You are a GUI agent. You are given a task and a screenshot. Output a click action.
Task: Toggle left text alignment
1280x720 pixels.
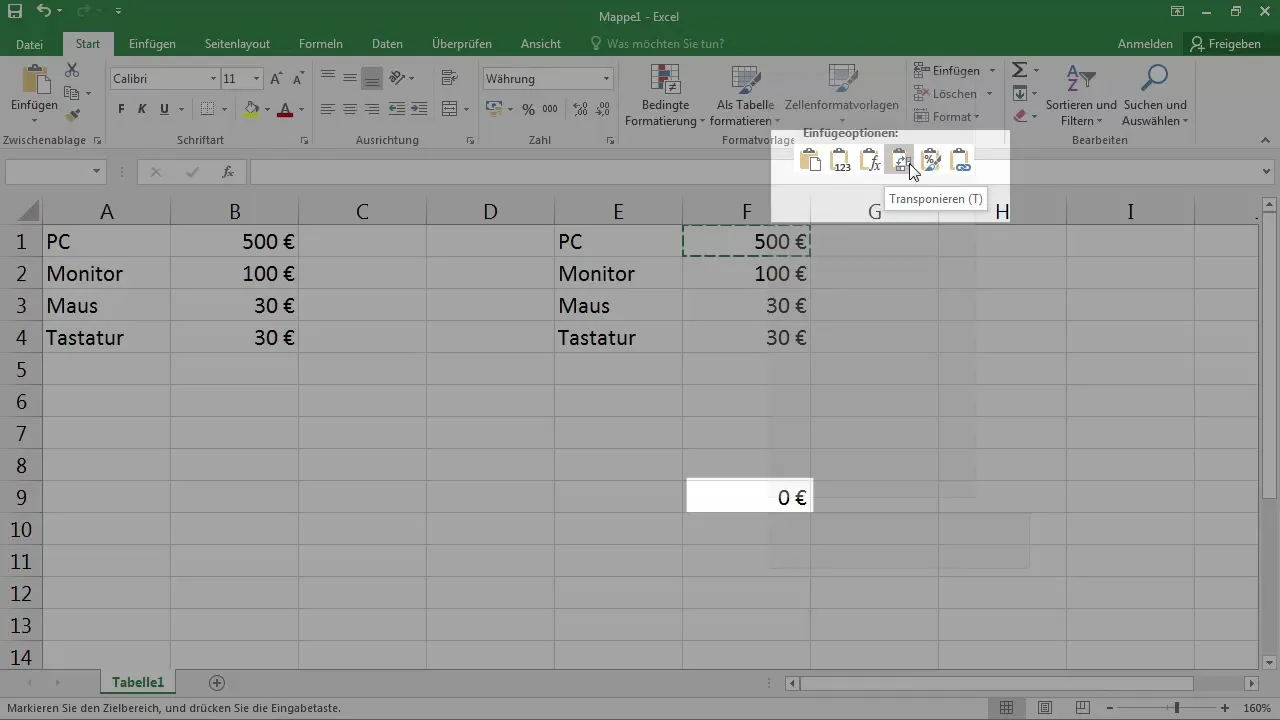coord(328,109)
